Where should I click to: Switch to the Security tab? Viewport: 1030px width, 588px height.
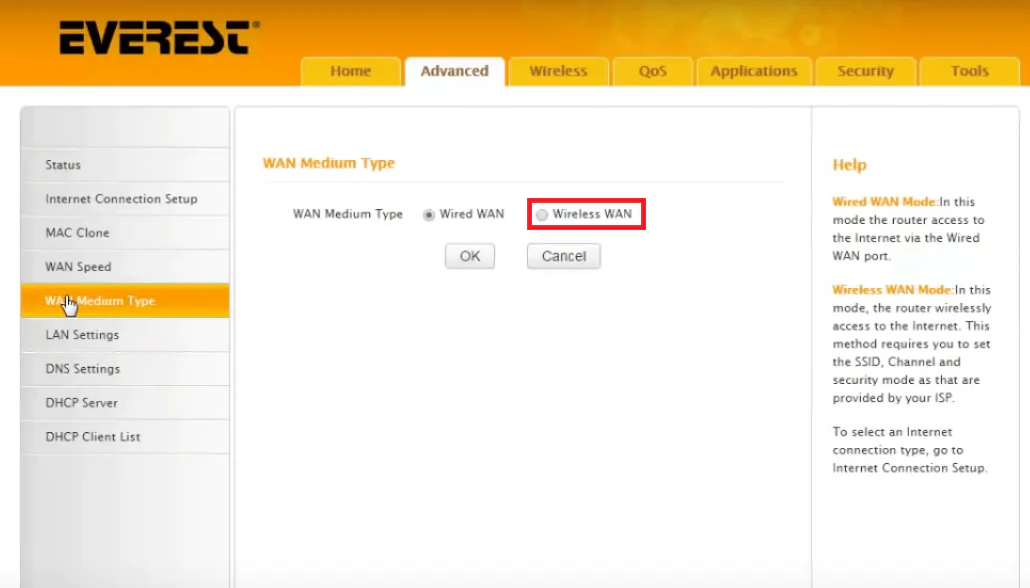click(865, 71)
